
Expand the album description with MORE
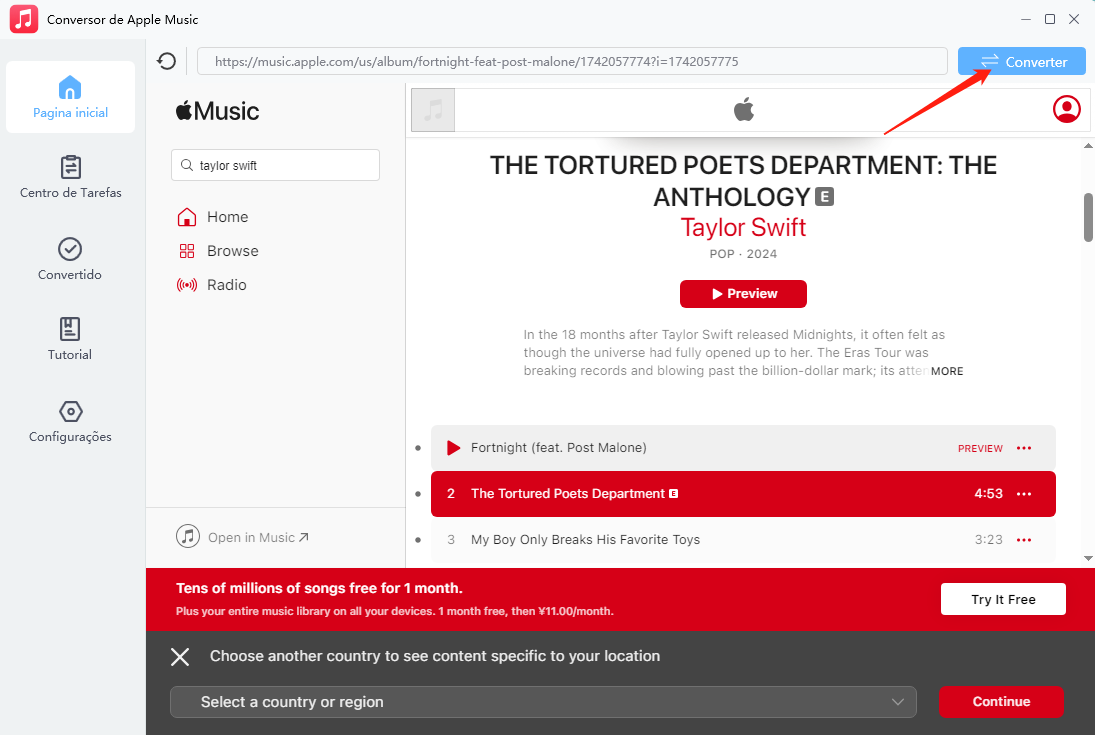pos(948,371)
